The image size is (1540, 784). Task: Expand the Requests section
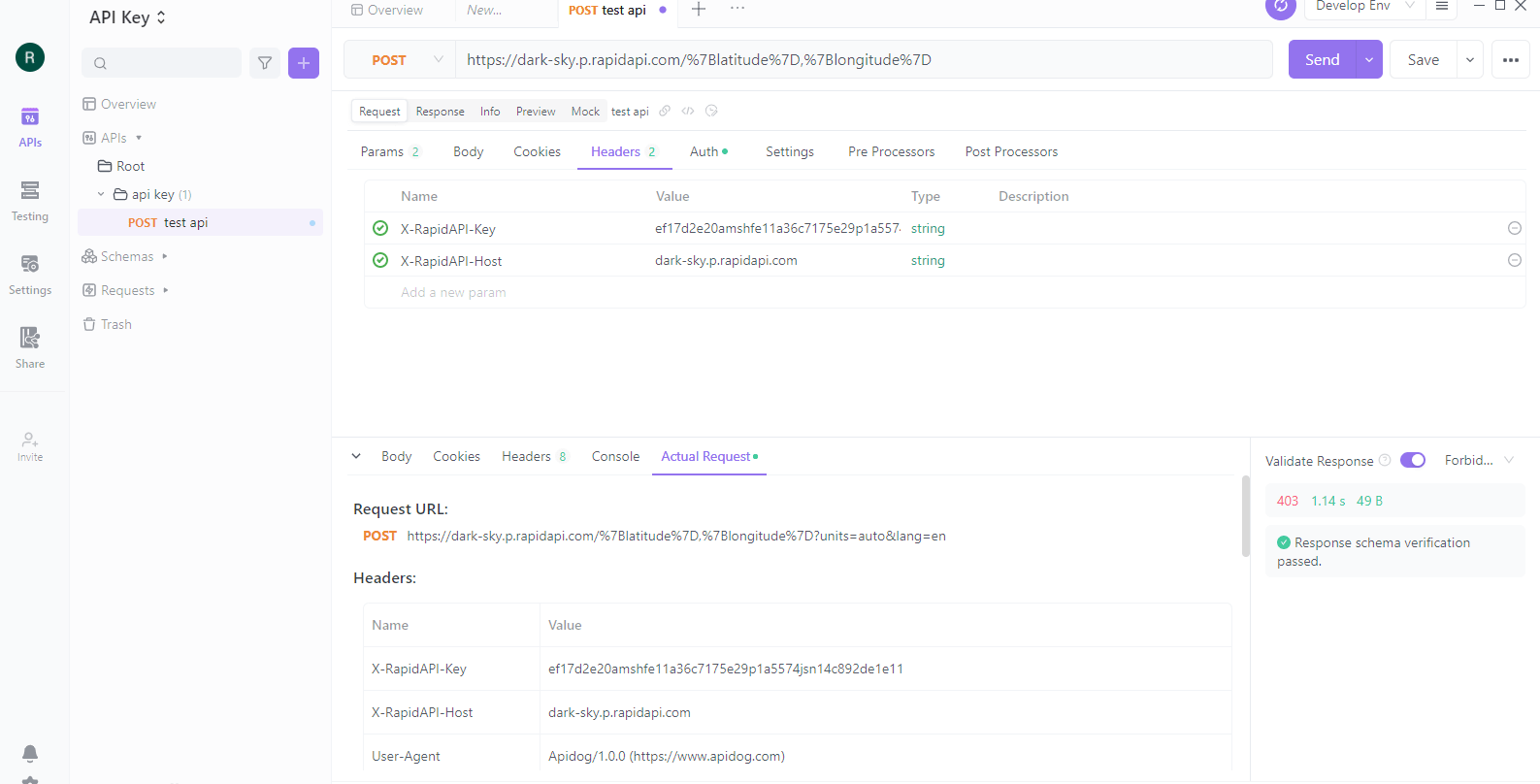click(x=166, y=290)
